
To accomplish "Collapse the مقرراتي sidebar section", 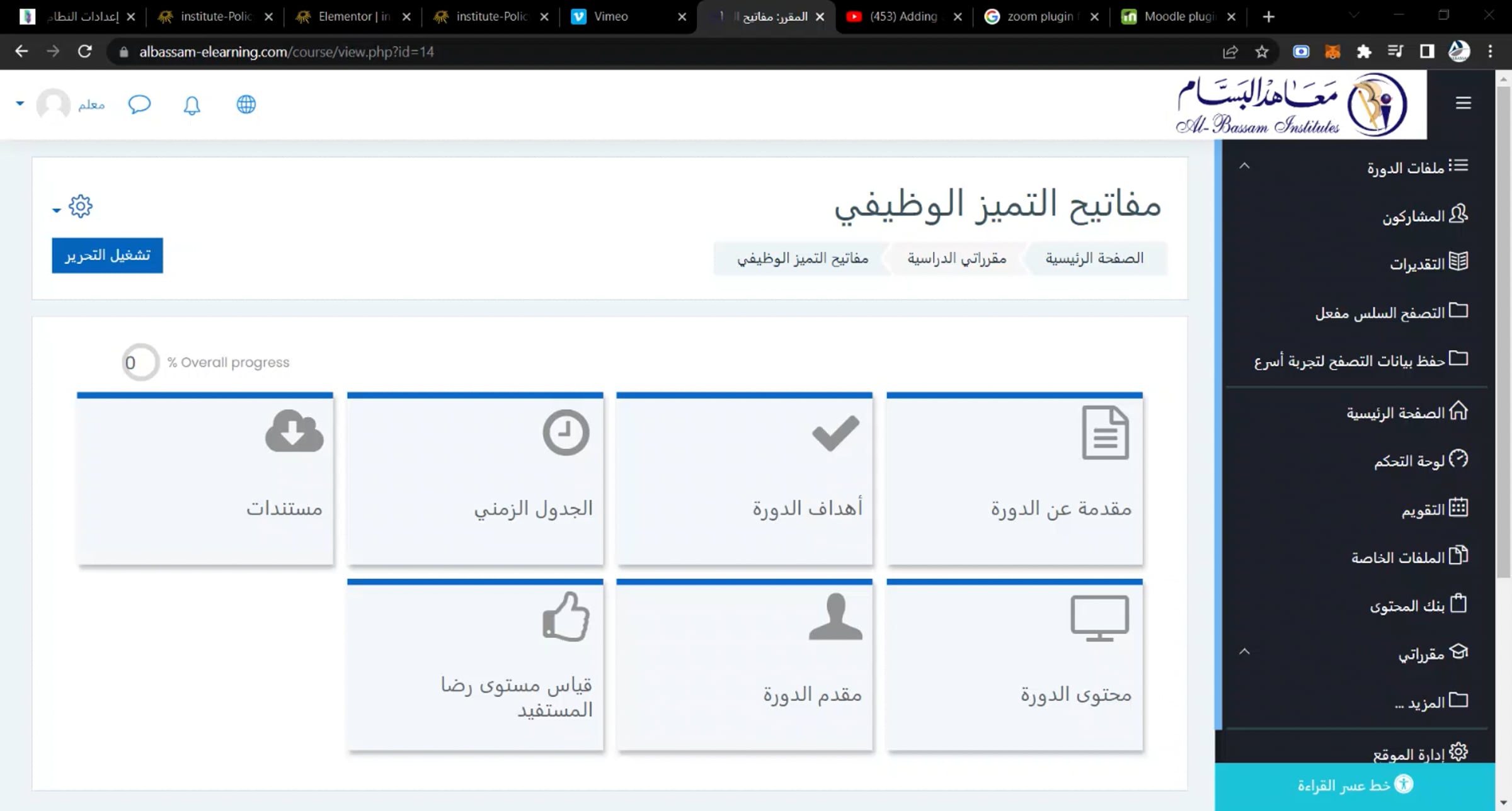I will 1244,652.
